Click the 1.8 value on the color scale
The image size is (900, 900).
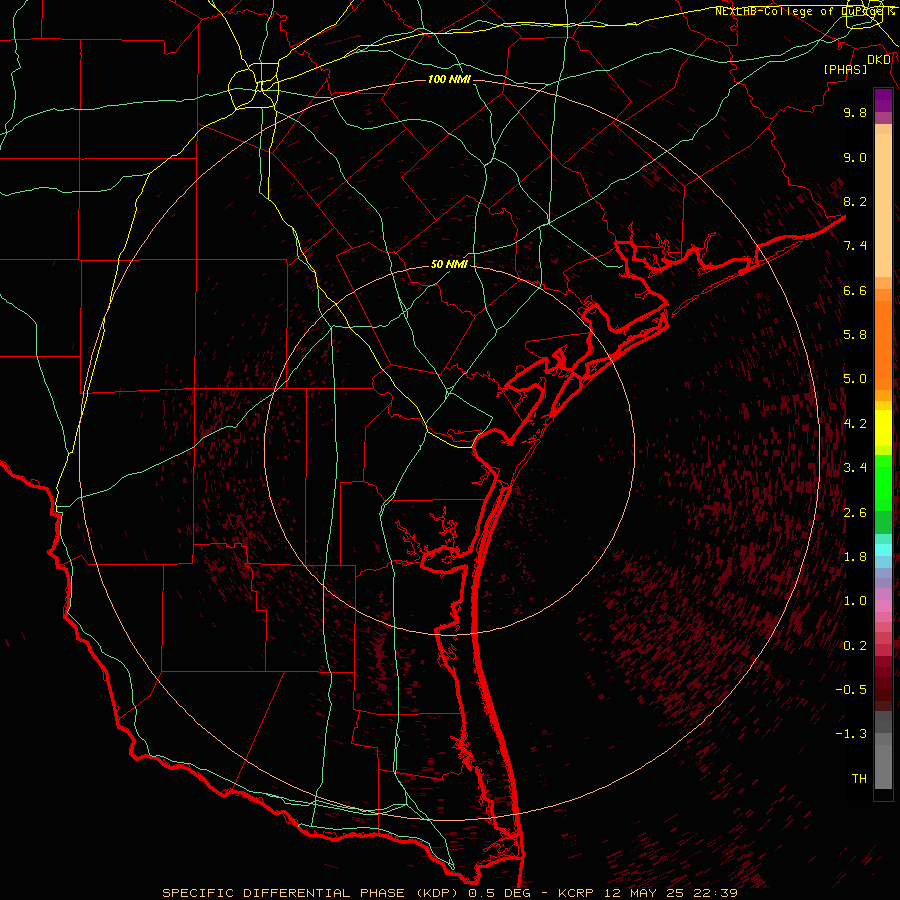[855, 557]
